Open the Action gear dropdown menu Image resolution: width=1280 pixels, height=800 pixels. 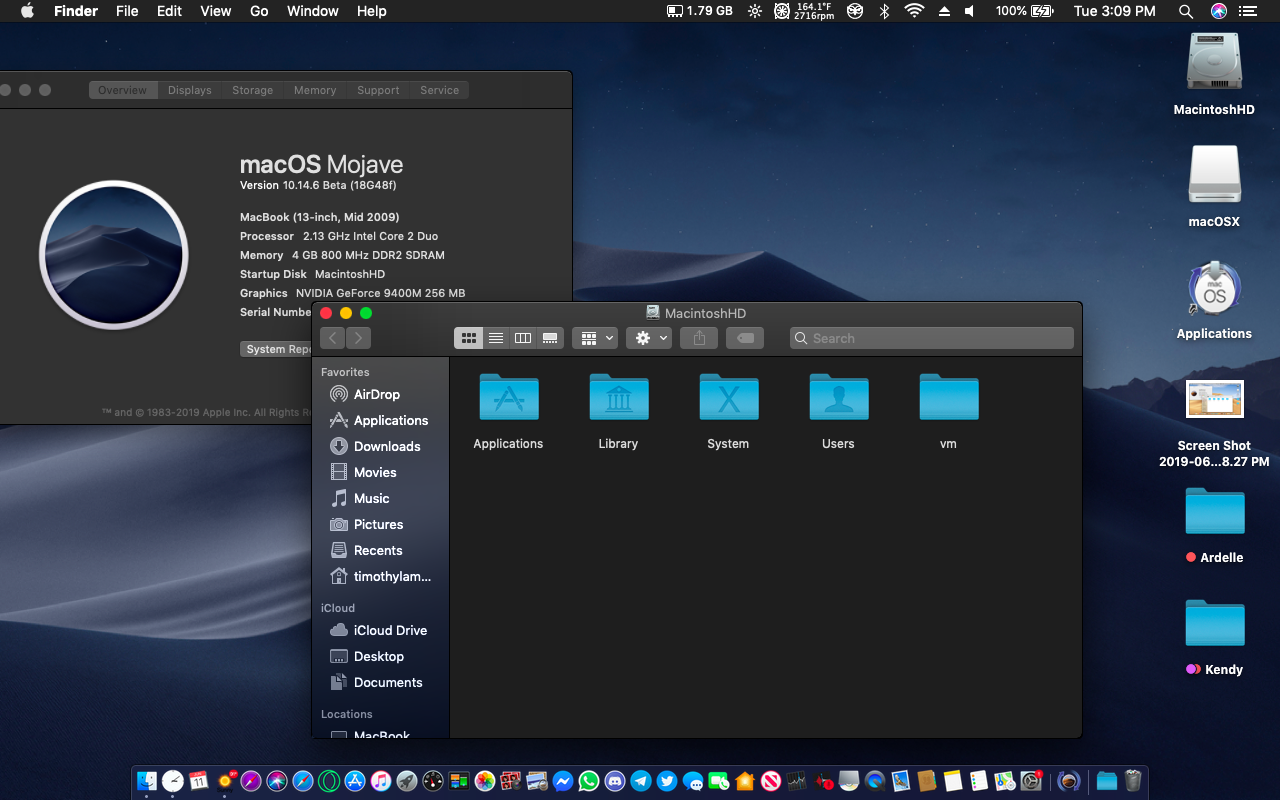(x=649, y=338)
